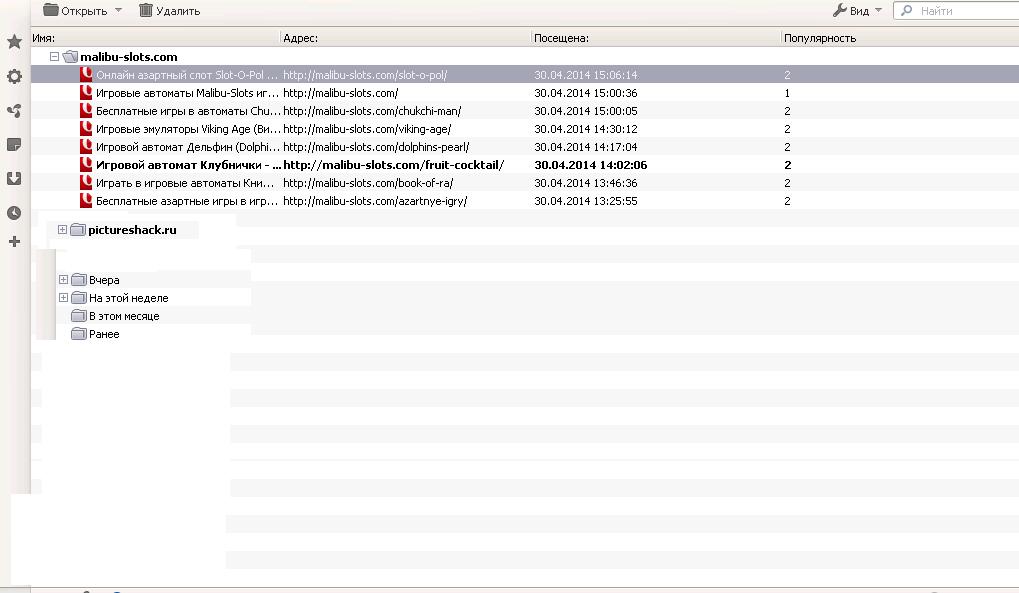Open the history clock icon in sidebar
Screen dimensions: 1019x593
(14, 213)
